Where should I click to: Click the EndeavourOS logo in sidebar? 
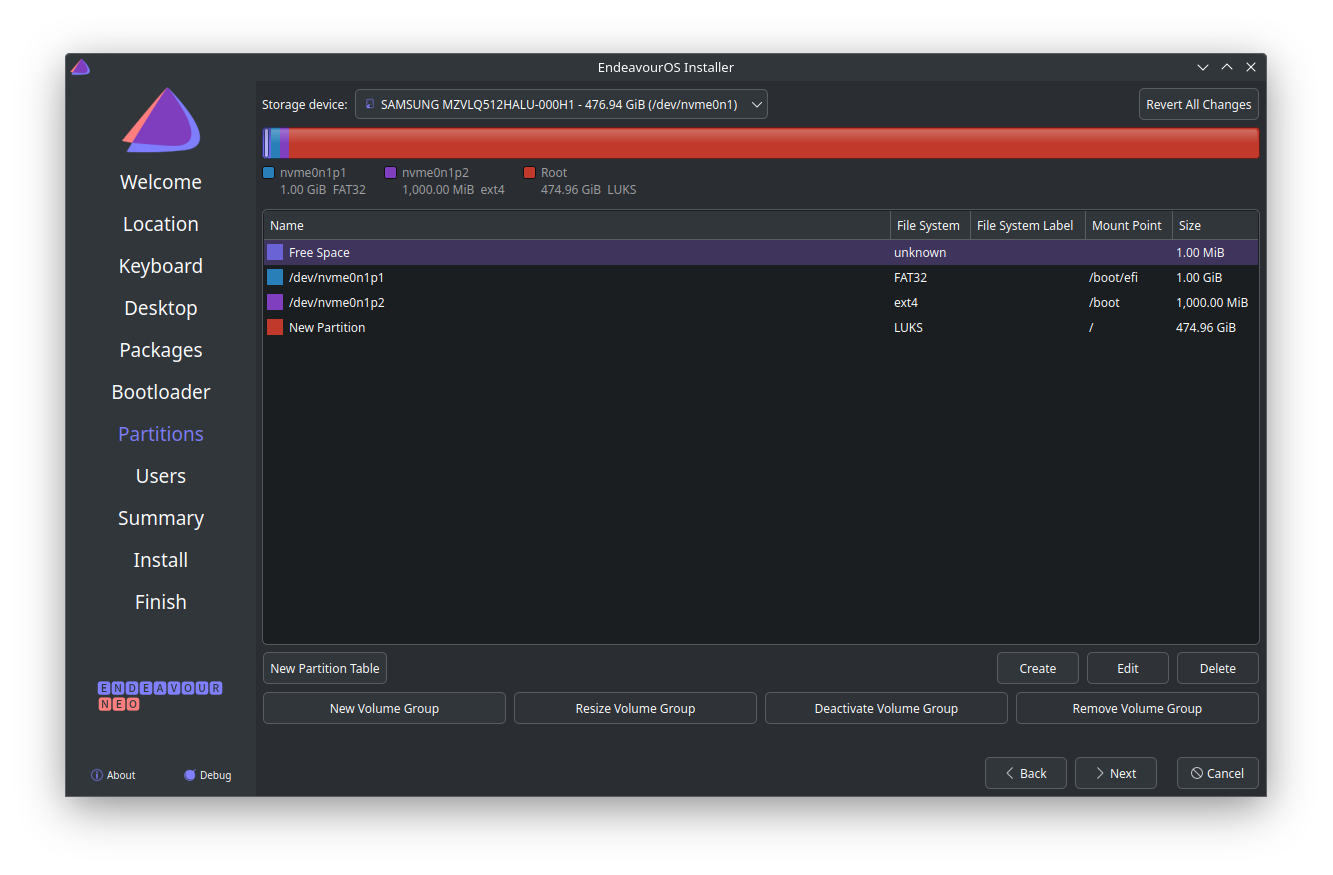[x=161, y=120]
